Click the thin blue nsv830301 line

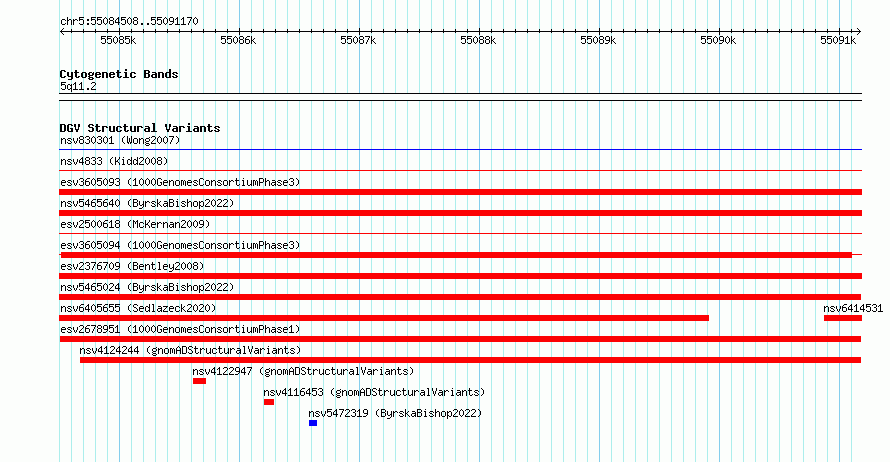461,150
